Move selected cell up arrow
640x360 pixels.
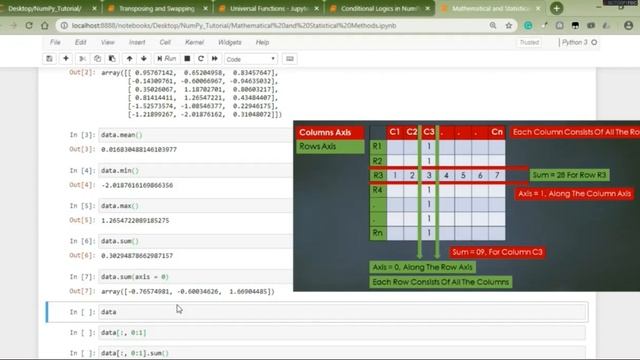(x=129, y=59)
